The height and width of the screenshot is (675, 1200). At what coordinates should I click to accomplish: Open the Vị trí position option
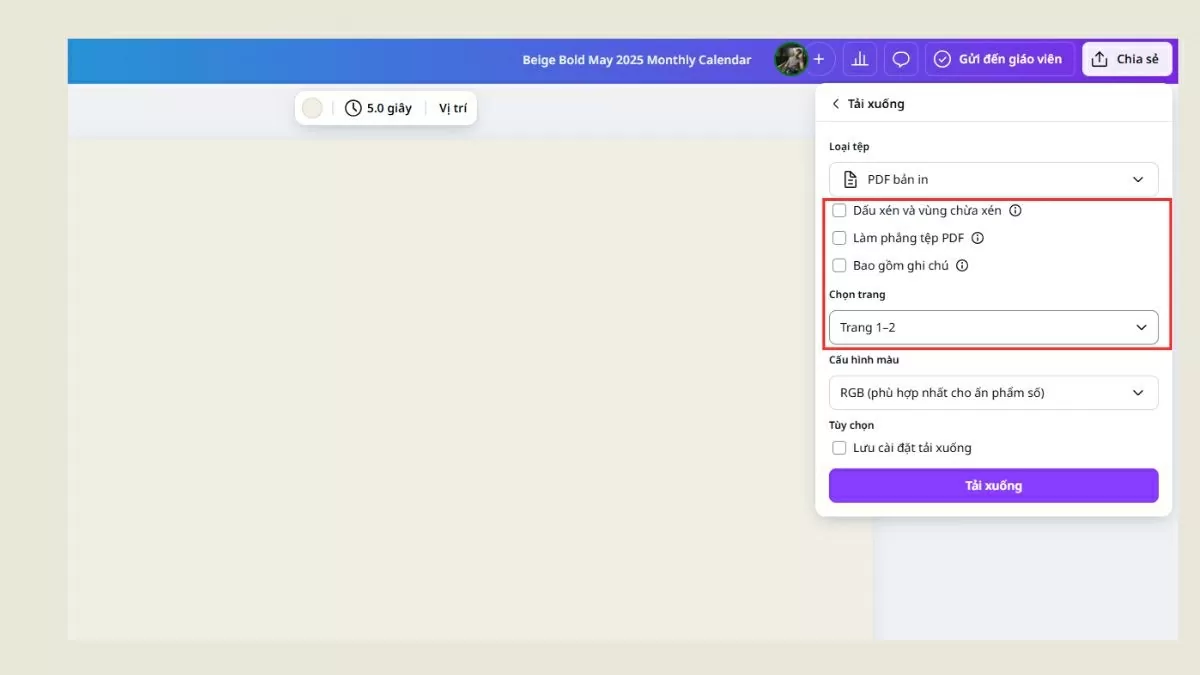coord(452,108)
